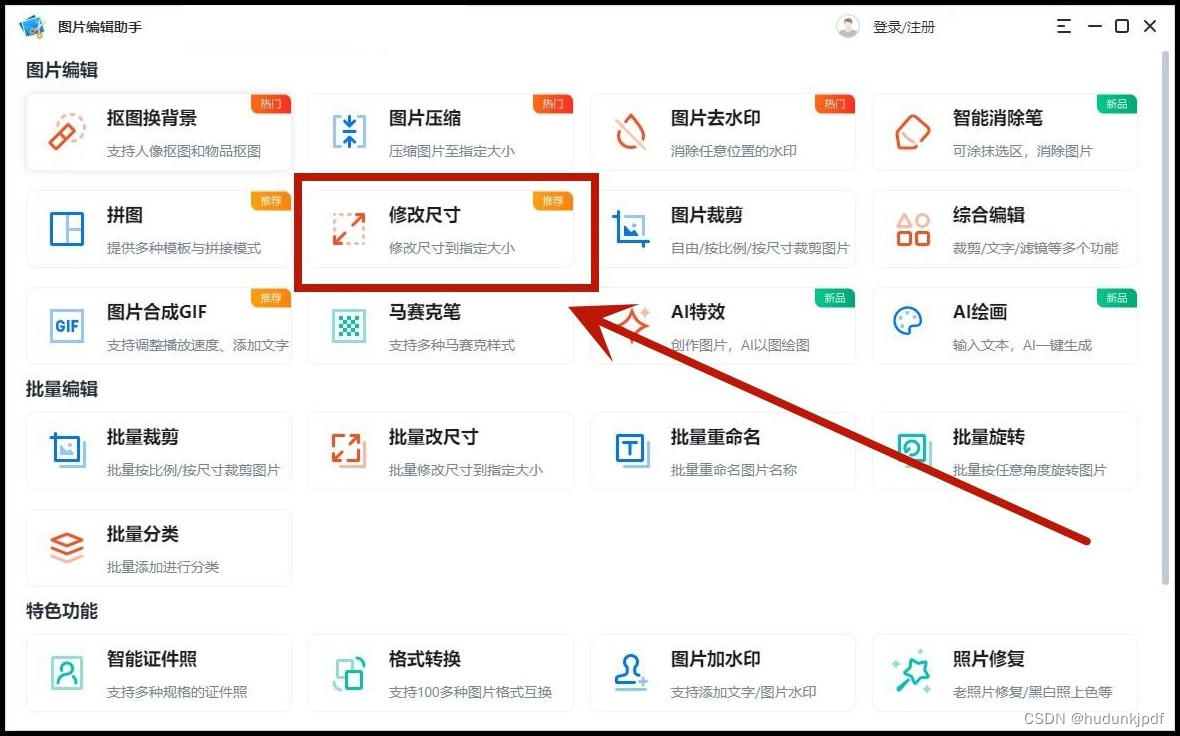The image size is (1180, 736).
Task: Click the vertical scrollbar on the right
Action: pyautogui.click(x=1165, y=320)
